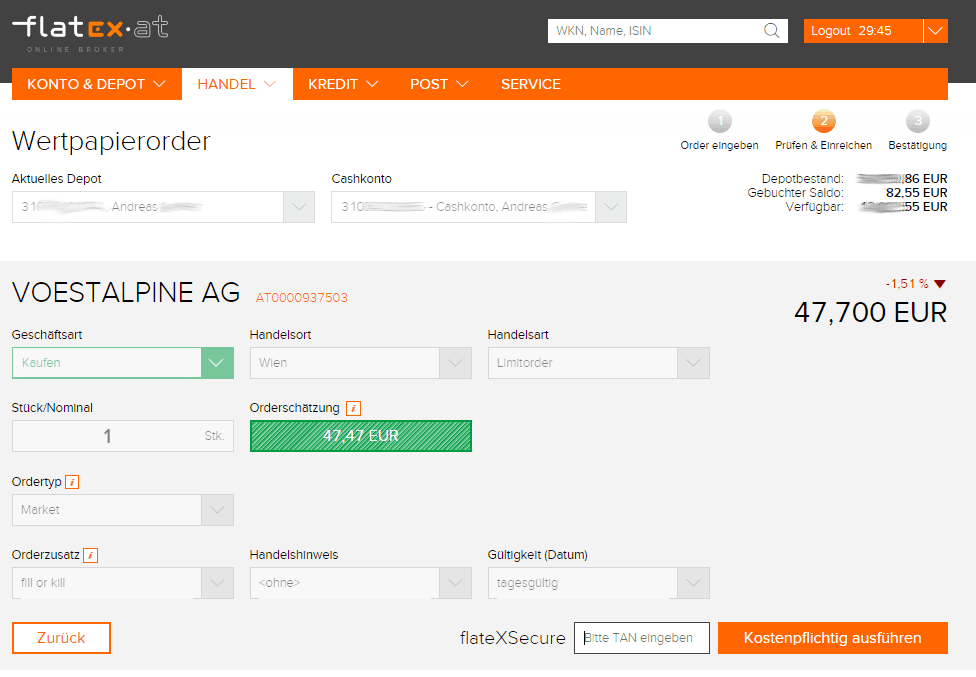
Task: Click the Logout button
Action: point(863,30)
